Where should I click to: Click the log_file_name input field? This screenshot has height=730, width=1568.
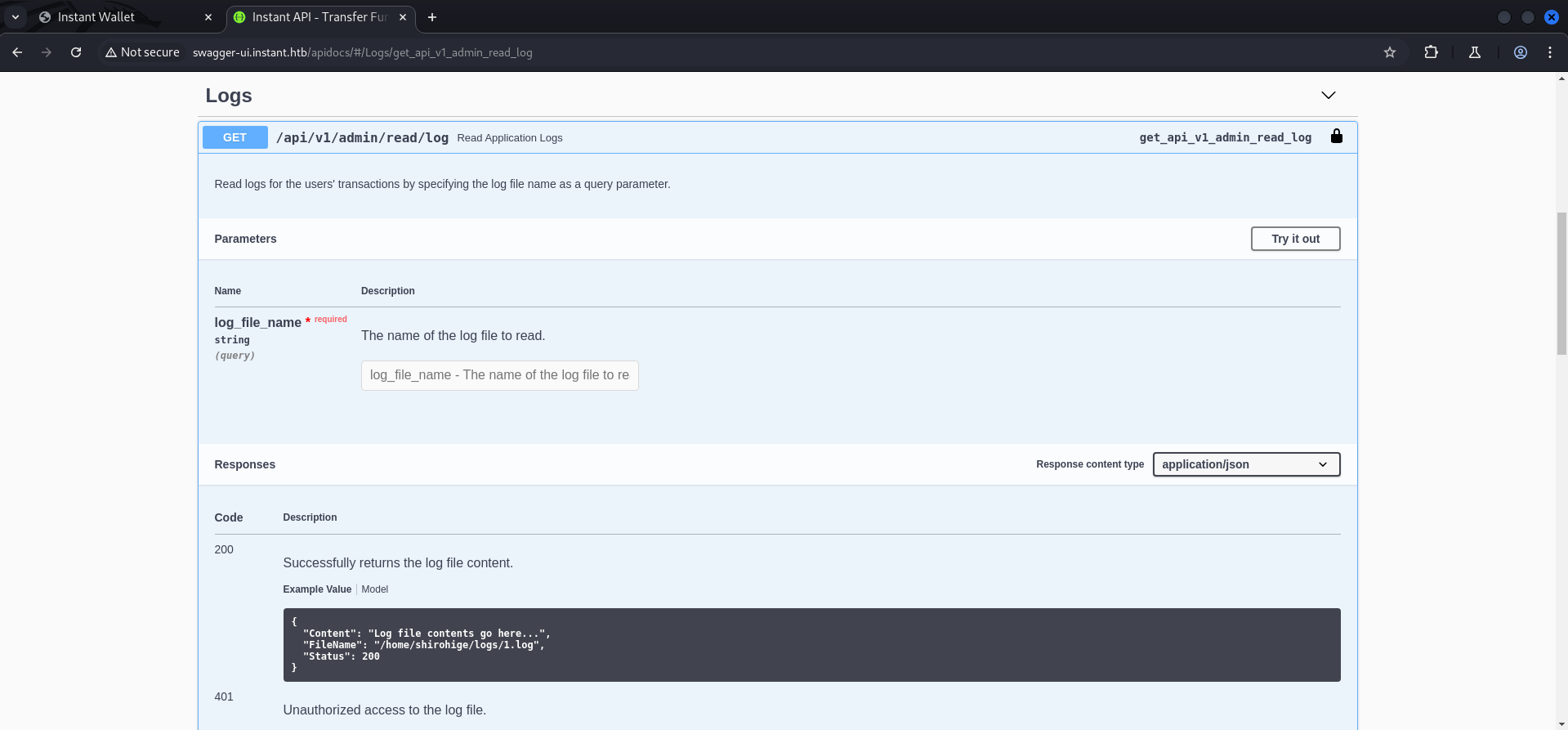pyautogui.click(x=499, y=375)
